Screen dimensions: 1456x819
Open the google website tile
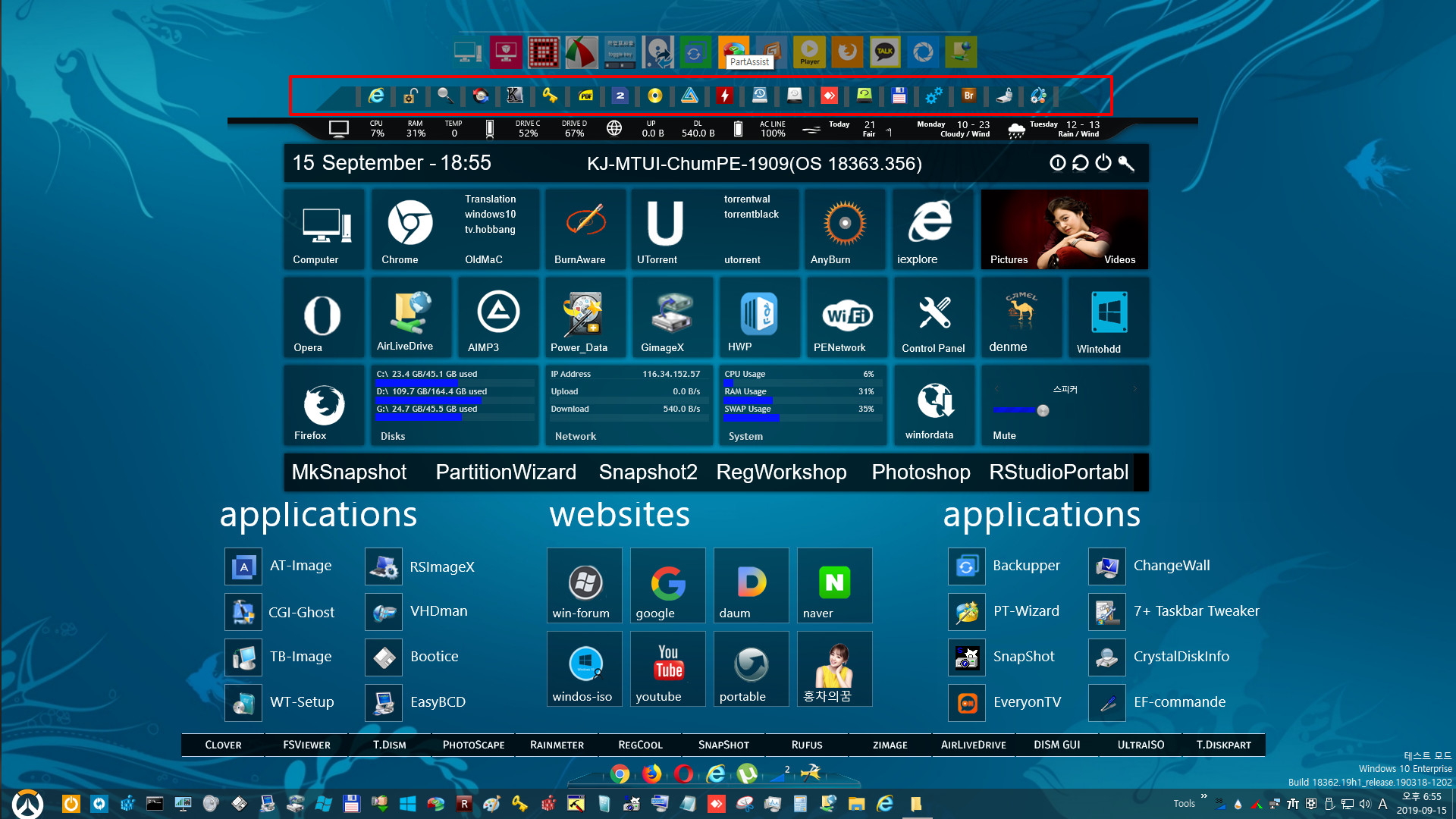click(667, 585)
